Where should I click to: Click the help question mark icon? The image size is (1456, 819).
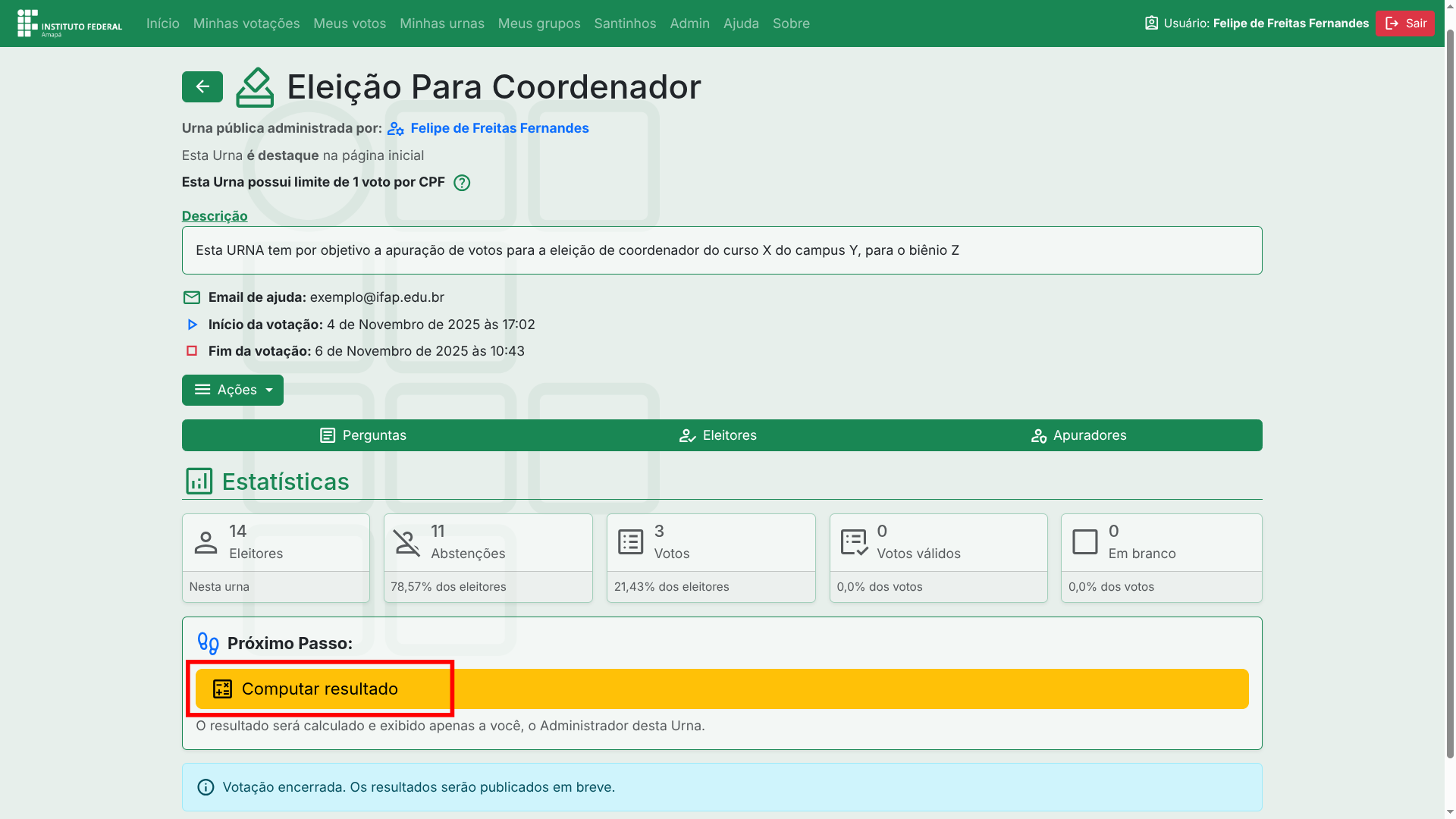(x=461, y=183)
